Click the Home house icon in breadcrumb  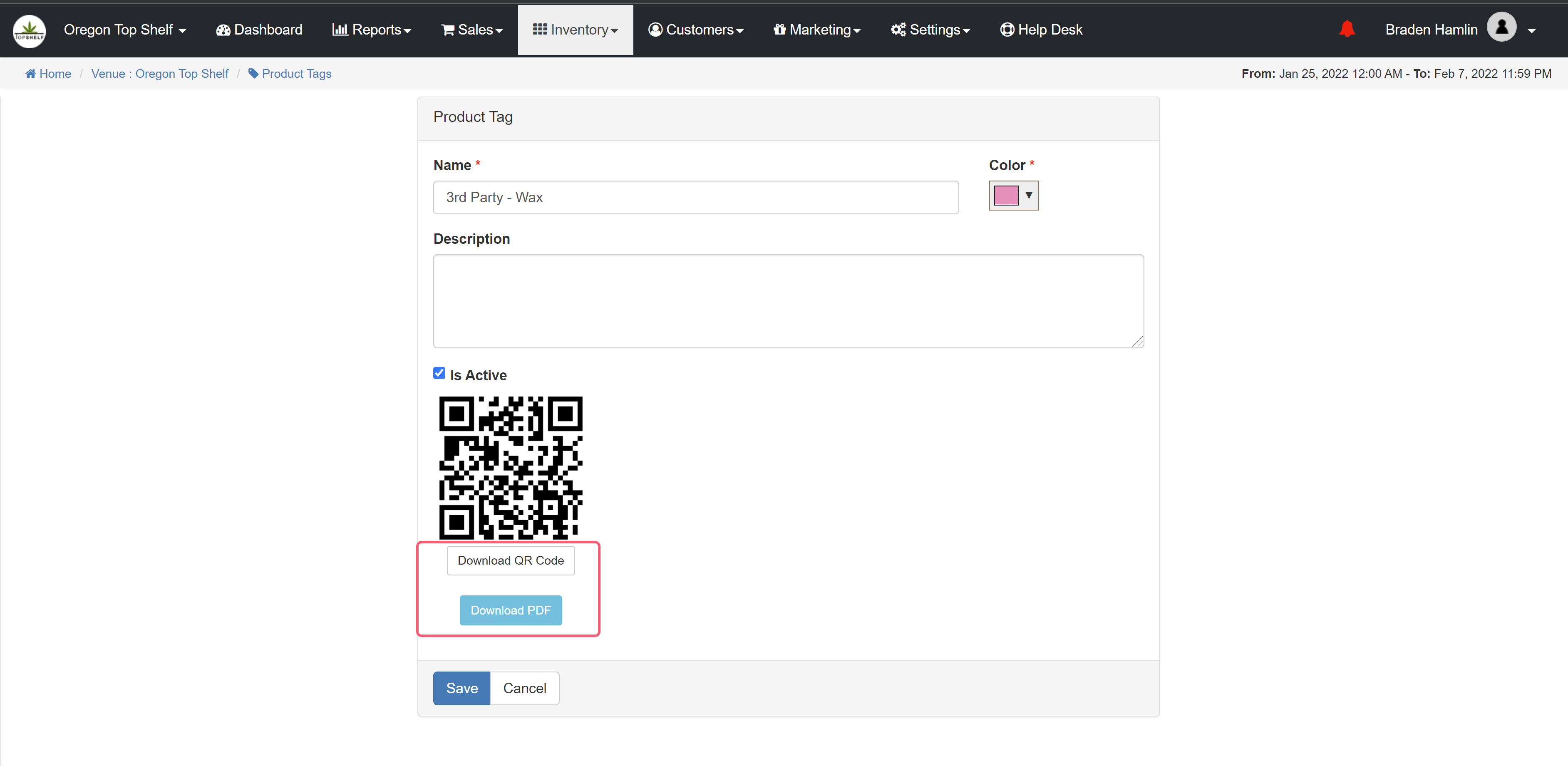pyautogui.click(x=30, y=74)
